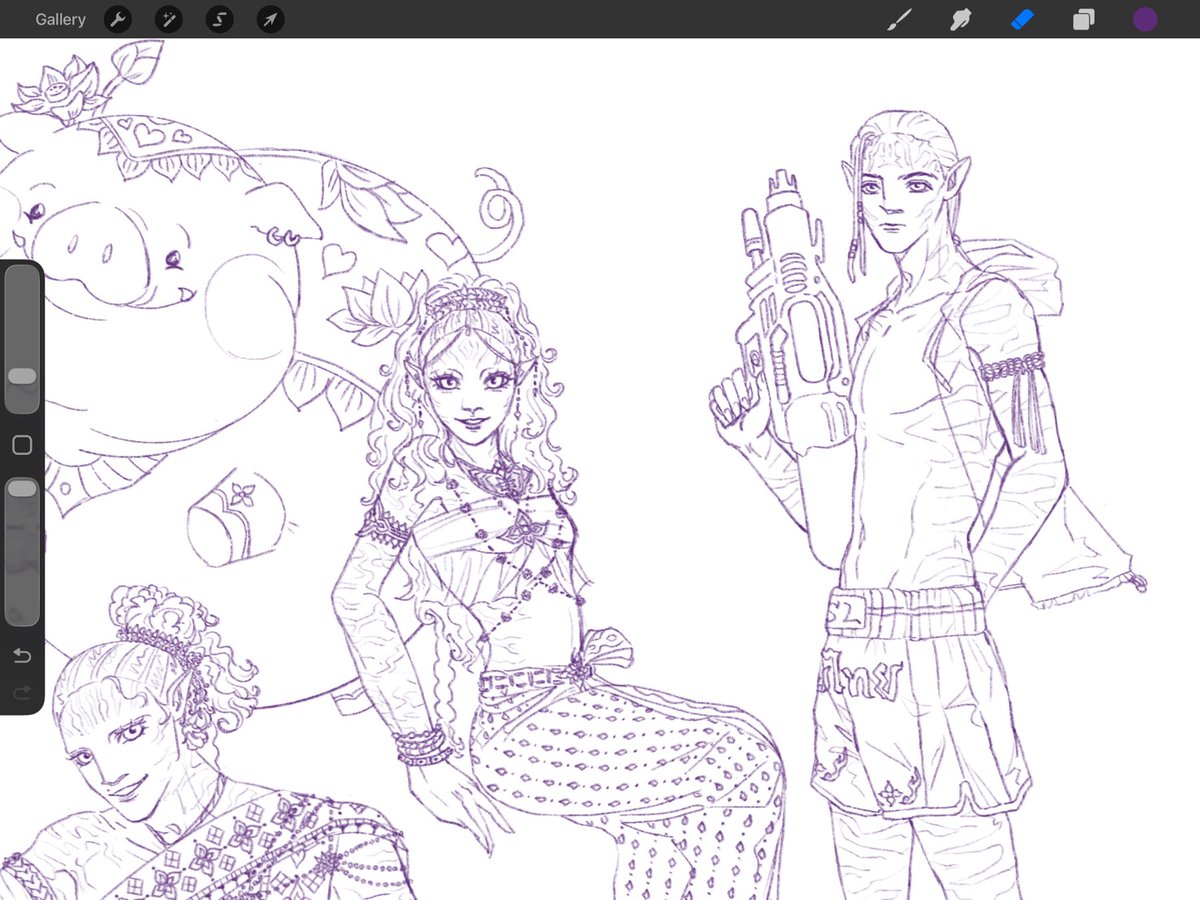Click the brush opacity slider handle
Image resolution: width=1200 pixels, height=900 pixels.
[22, 488]
